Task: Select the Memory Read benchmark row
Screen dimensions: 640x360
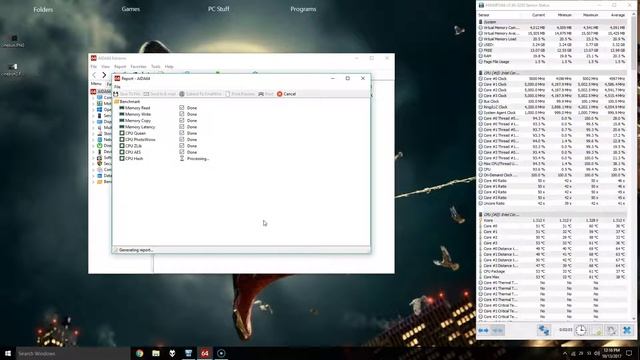Action: [135, 108]
